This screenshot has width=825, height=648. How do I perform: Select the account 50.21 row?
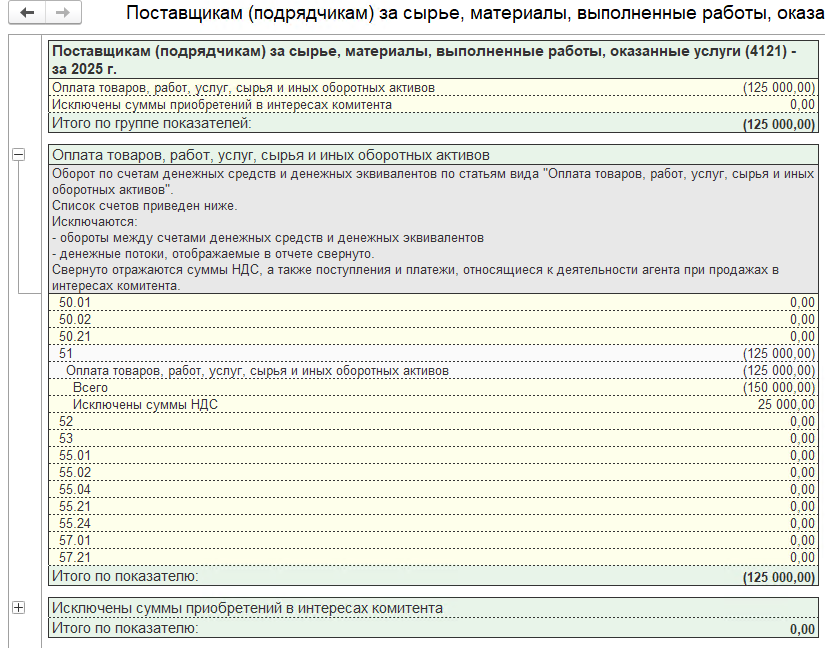75,336
